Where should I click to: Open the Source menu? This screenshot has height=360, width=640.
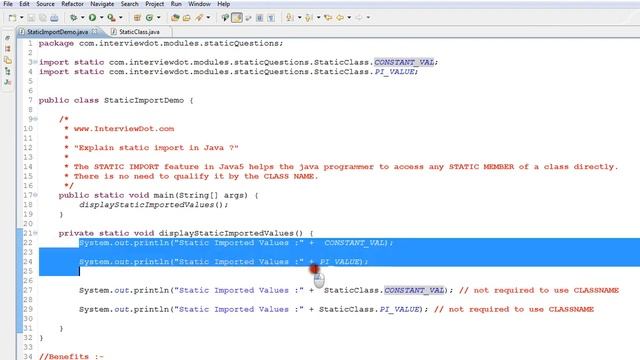(x=45, y=4)
